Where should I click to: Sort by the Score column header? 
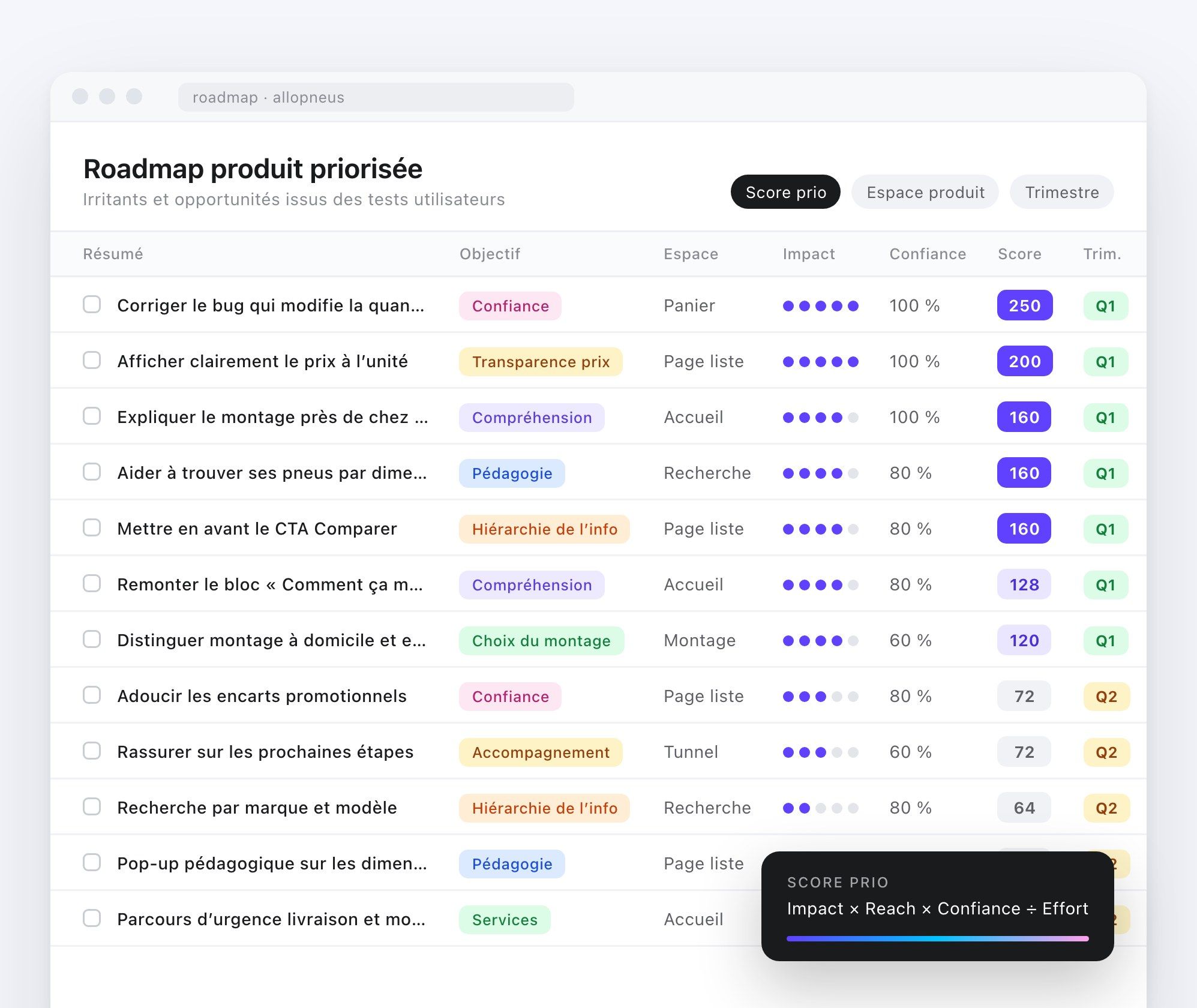[1019, 254]
